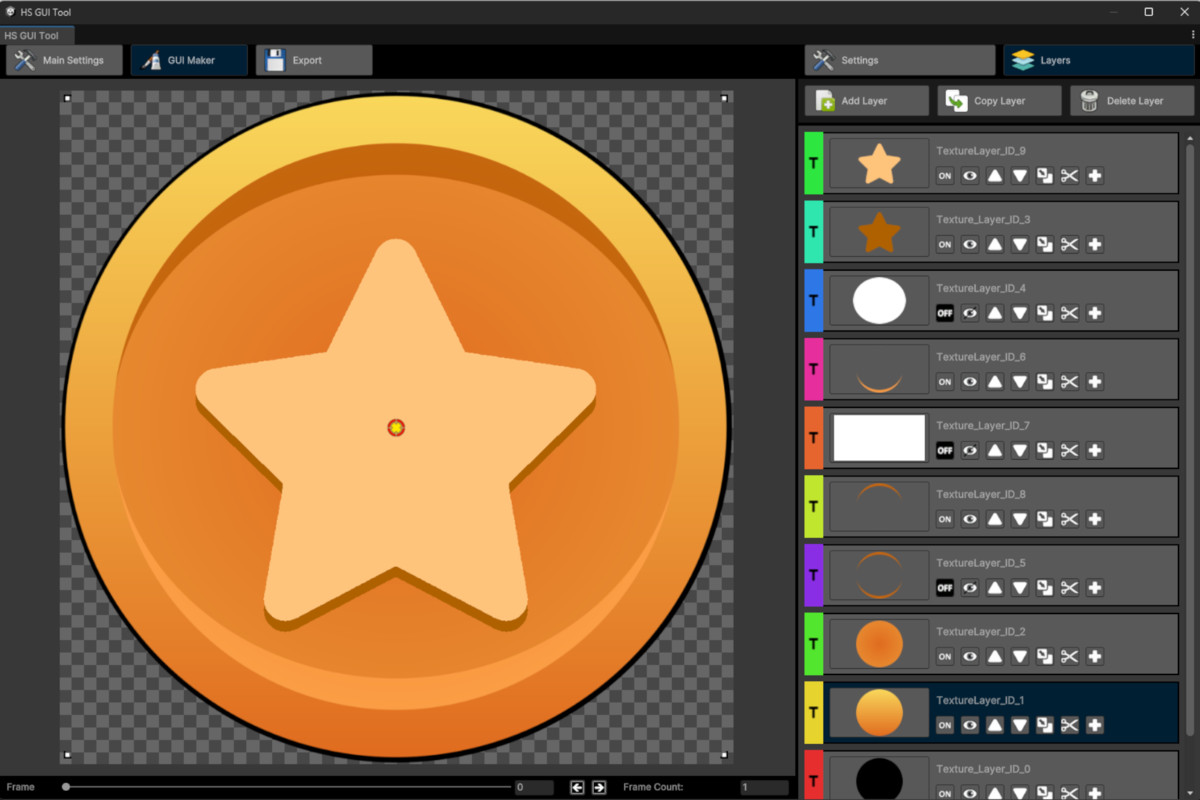1200x800 pixels.
Task: Select the TextureLayer_ID_0 black circle thumbnail
Action: (878, 779)
